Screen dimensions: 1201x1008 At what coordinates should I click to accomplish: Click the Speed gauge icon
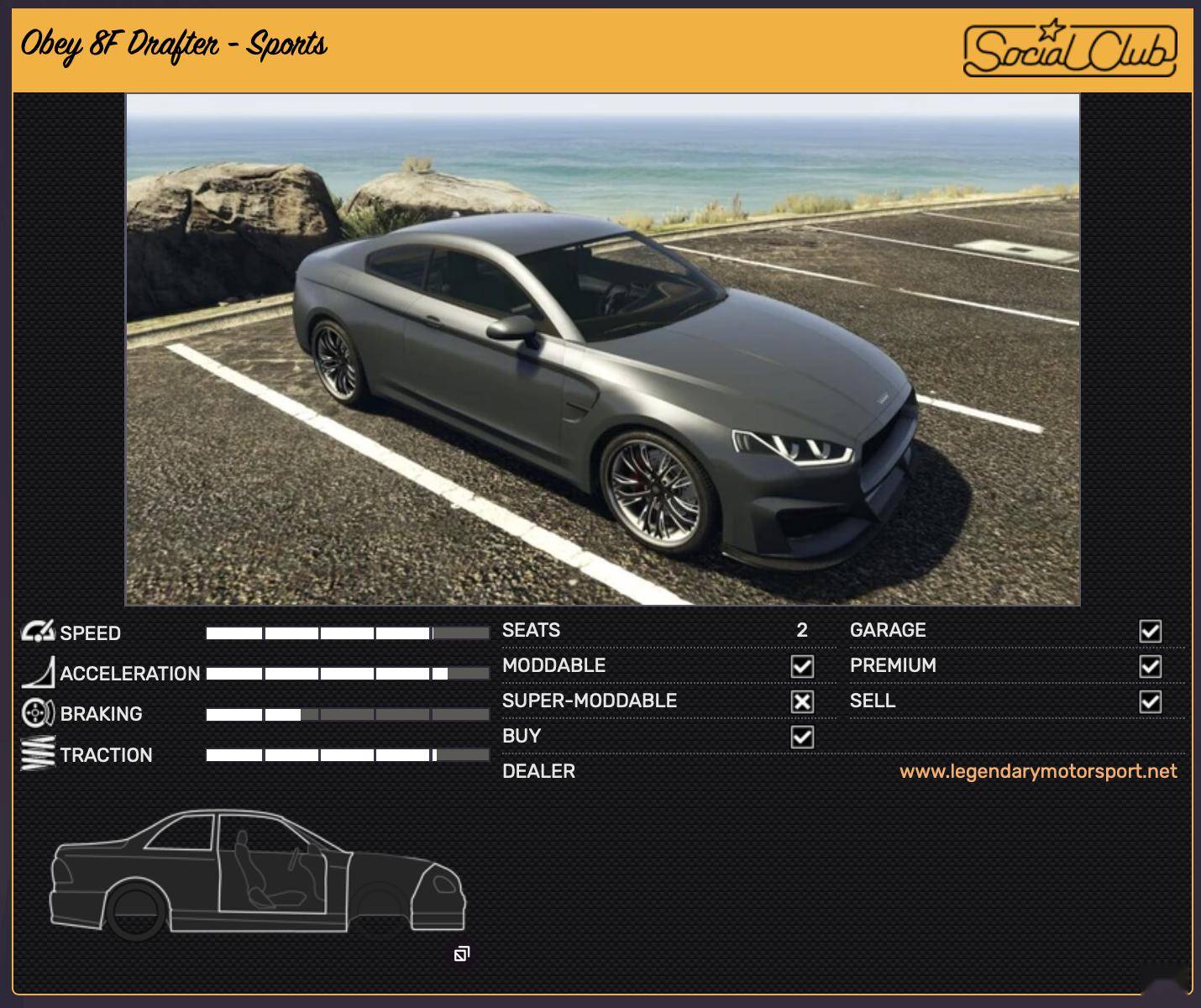(38, 631)
